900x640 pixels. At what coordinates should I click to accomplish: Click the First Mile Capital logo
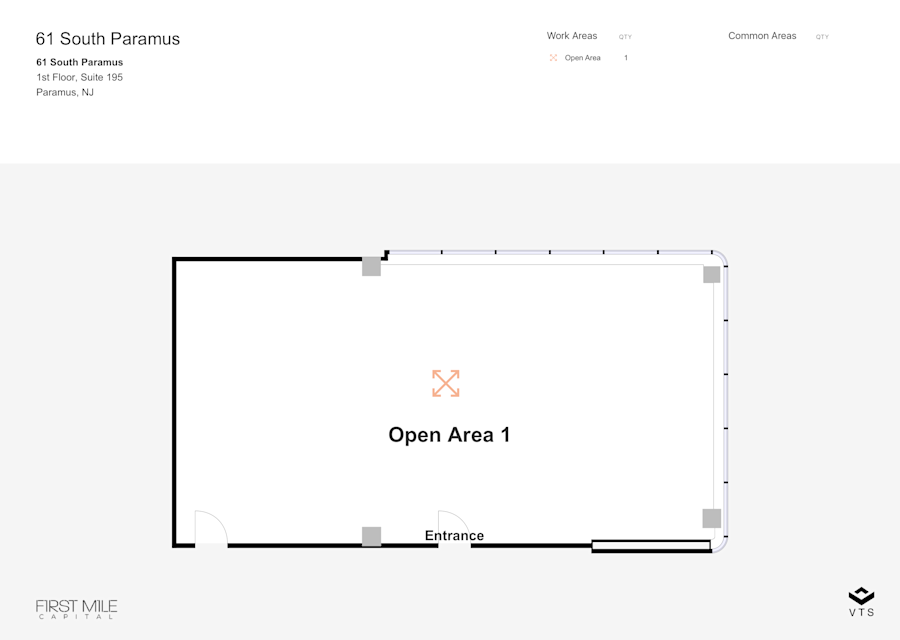pos(76,609)
